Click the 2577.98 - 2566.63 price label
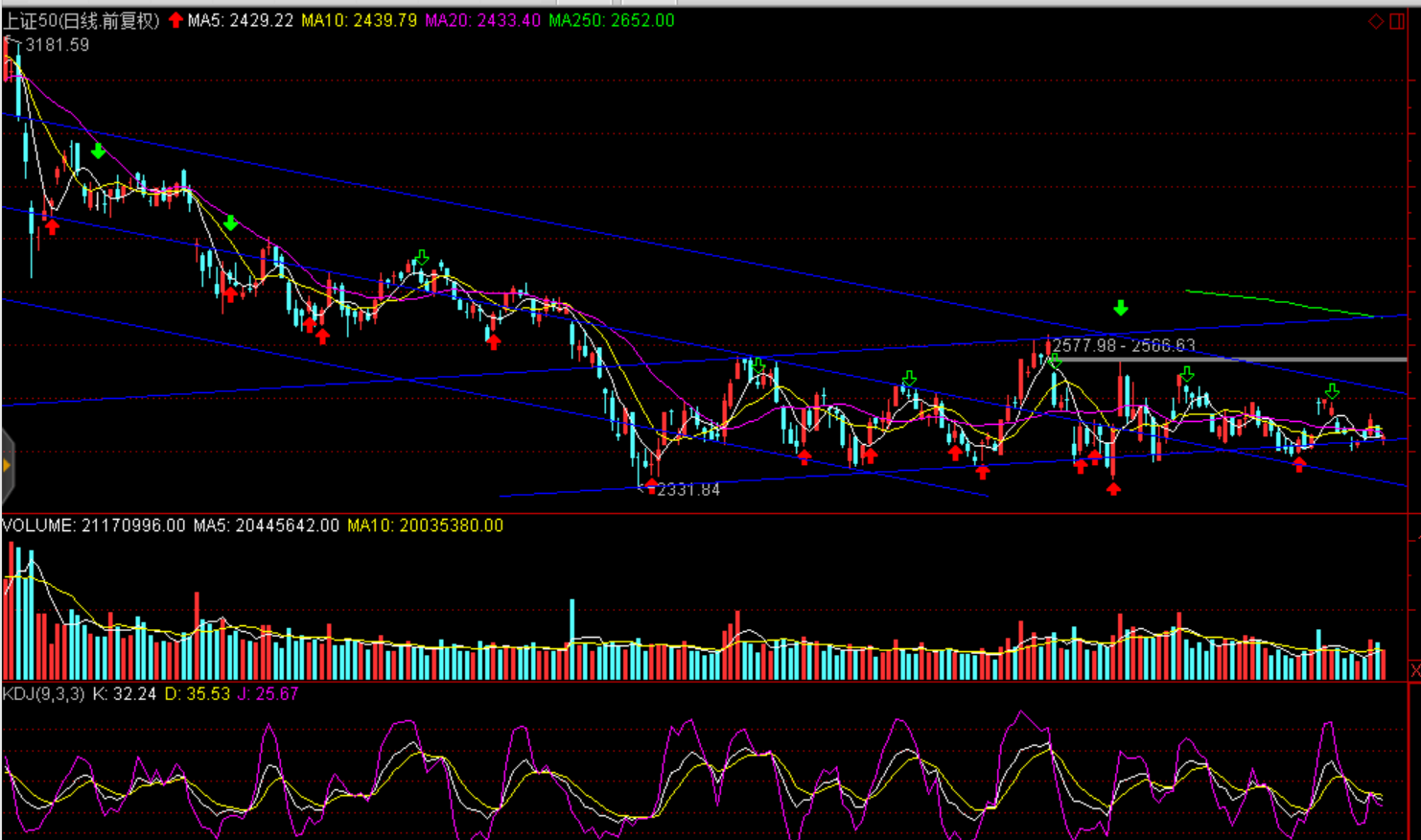Viewport: 1421px width, 840px height. click(1124, 345)
